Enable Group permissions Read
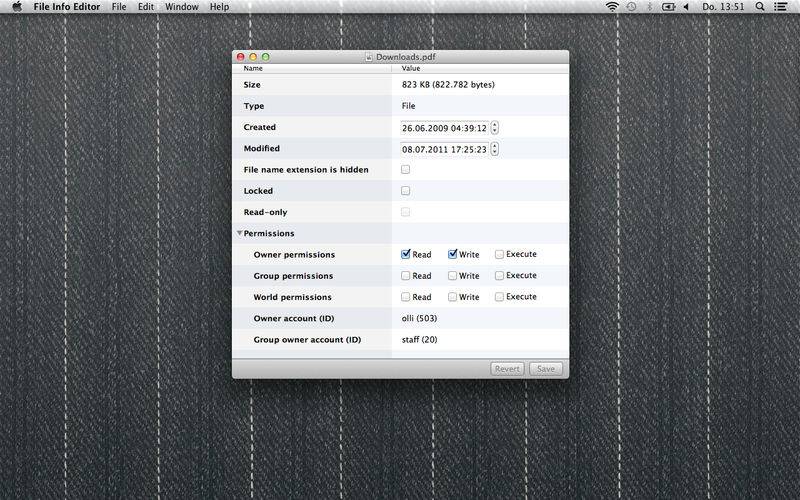The image size is (800, 500). point(405,276)
